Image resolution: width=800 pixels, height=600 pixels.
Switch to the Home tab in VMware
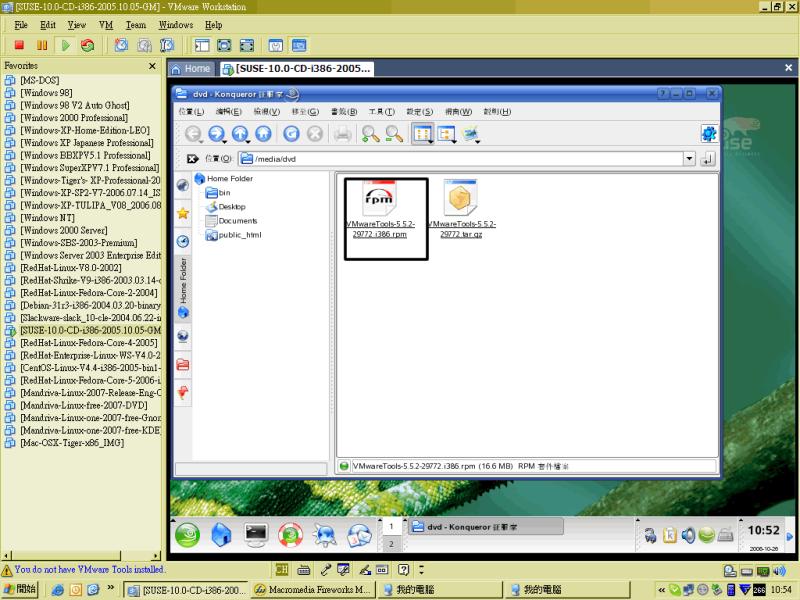click(190, 68)
